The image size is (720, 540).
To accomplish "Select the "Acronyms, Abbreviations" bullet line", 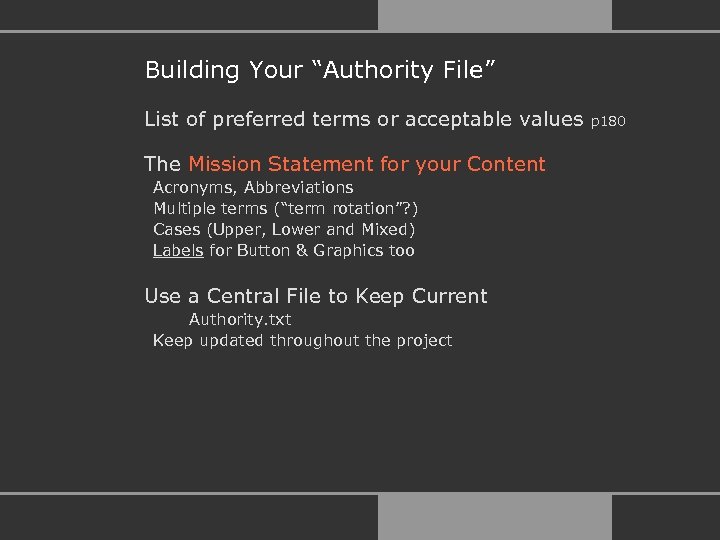I will pyautogui.click(x=253, y=187).
